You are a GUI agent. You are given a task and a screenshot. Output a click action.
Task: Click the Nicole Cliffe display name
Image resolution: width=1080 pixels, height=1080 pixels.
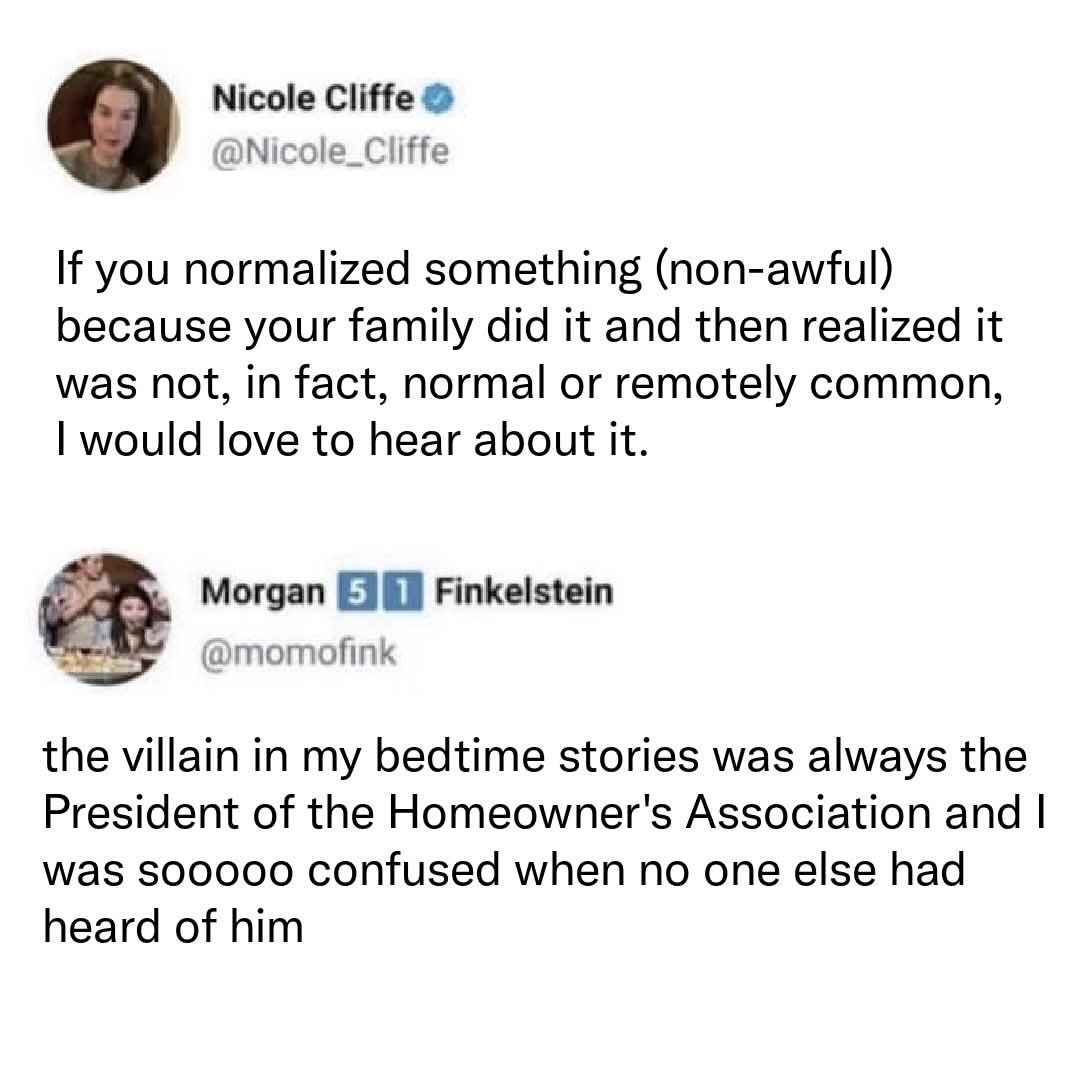point(314,100)
